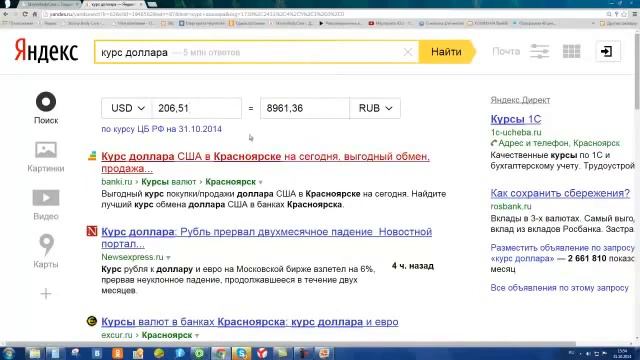Open Chrome menu hamburger icon
640x360 pixels.
635,14
